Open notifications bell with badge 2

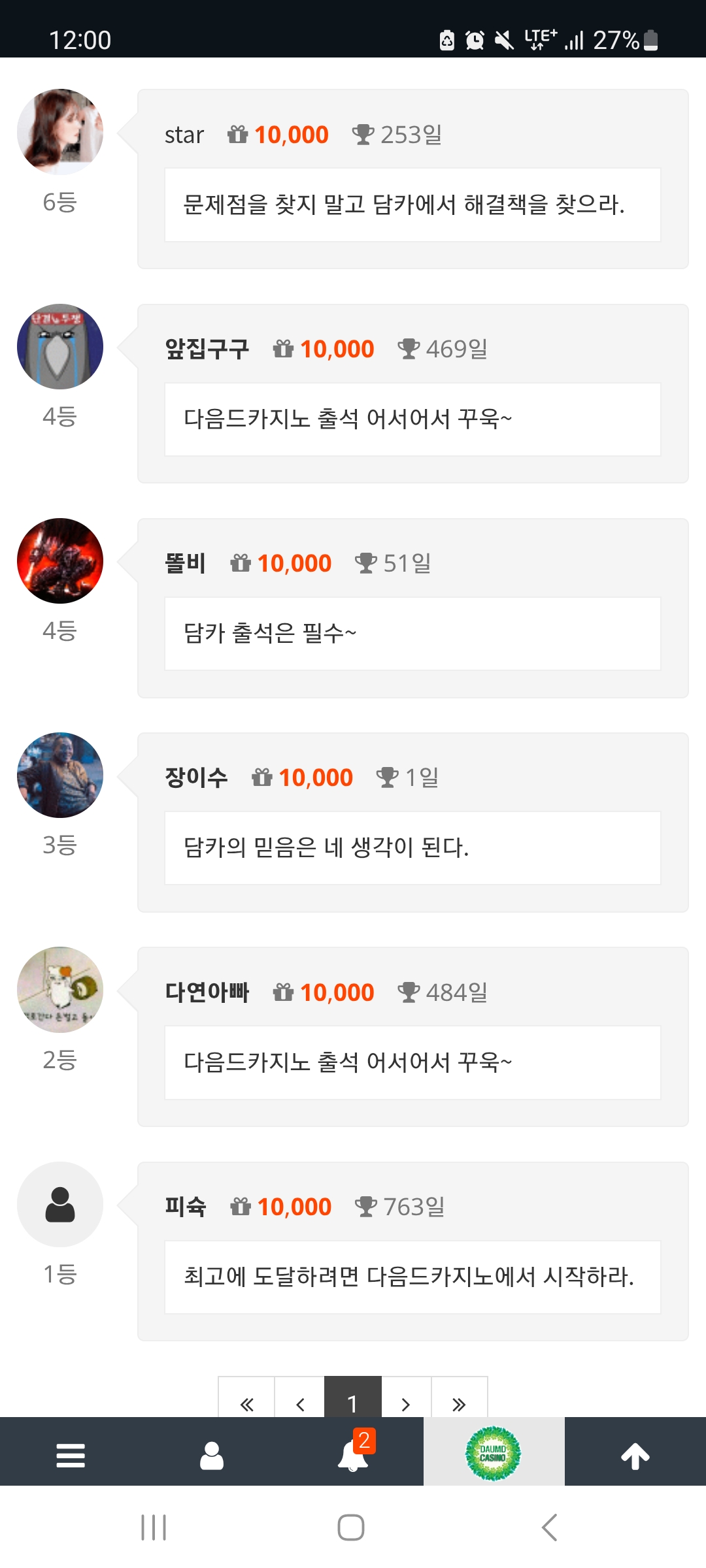tap(353, 1456)
